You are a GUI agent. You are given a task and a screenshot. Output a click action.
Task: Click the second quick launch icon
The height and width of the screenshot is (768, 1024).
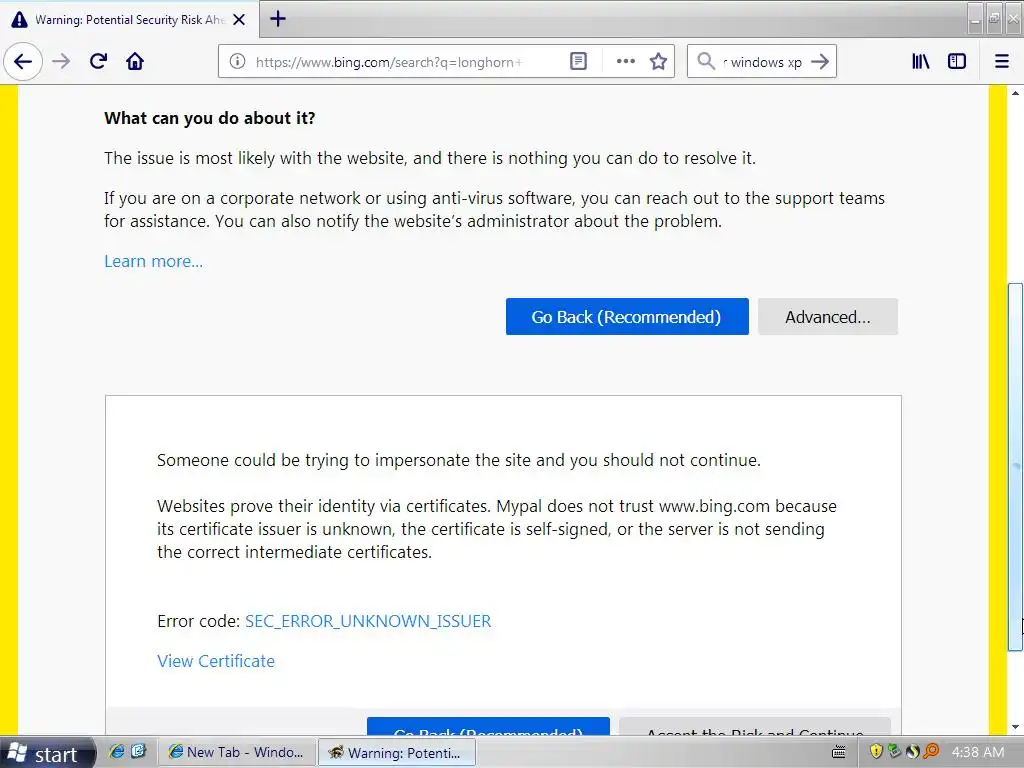click(138, 752)
